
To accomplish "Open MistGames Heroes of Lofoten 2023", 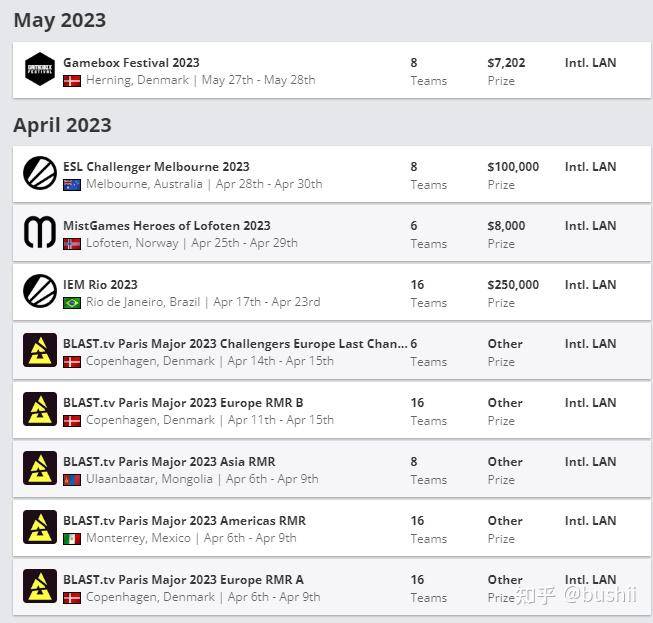I will pyautogui.click(x=167, y=226).
